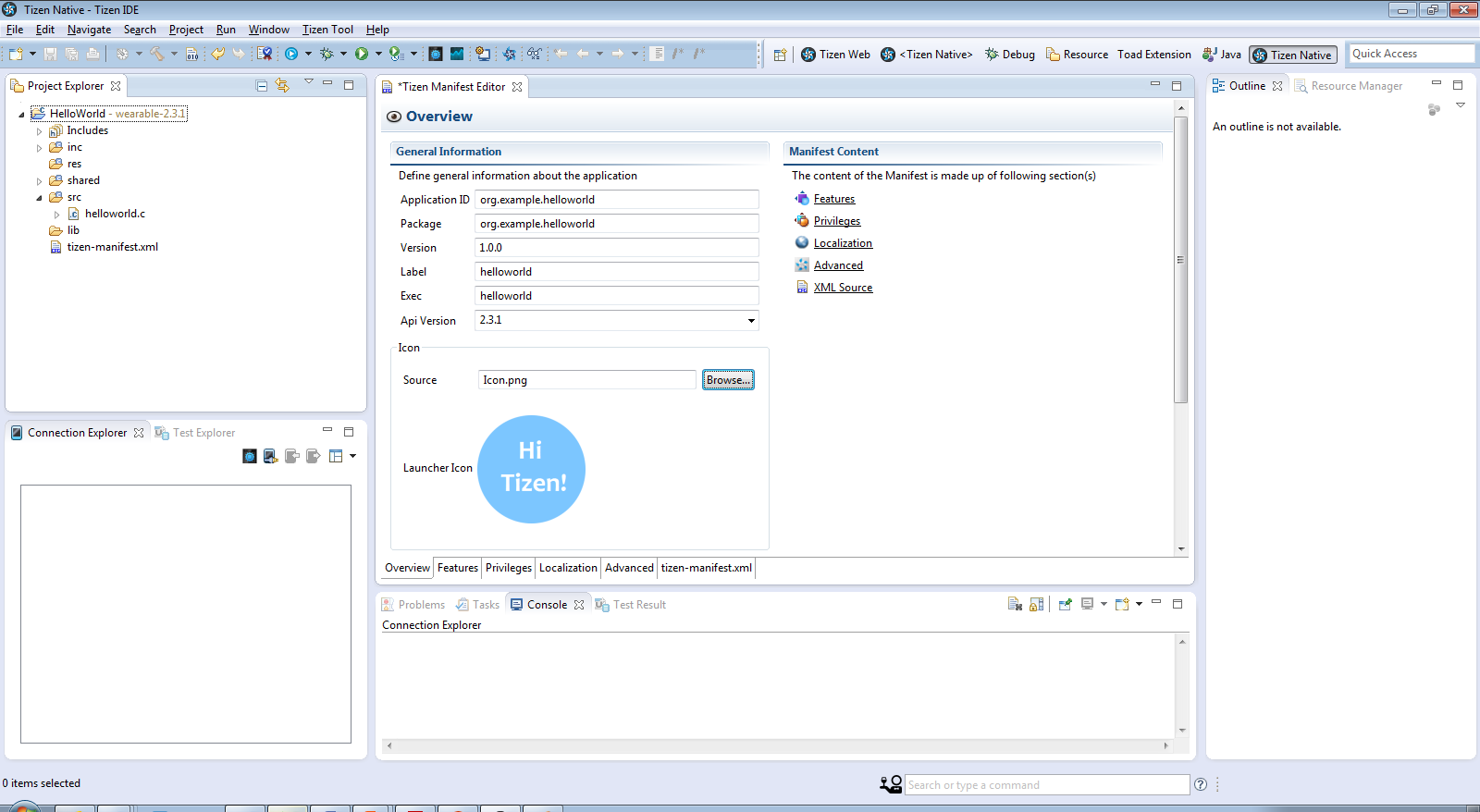1480x812 pixels.
Task: Click the editor vertical scrollbar
Action: pos(1181,260)
